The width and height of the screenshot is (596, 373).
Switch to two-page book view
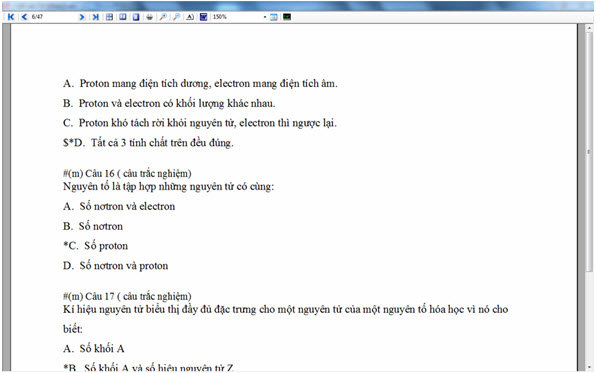[123, 17]
